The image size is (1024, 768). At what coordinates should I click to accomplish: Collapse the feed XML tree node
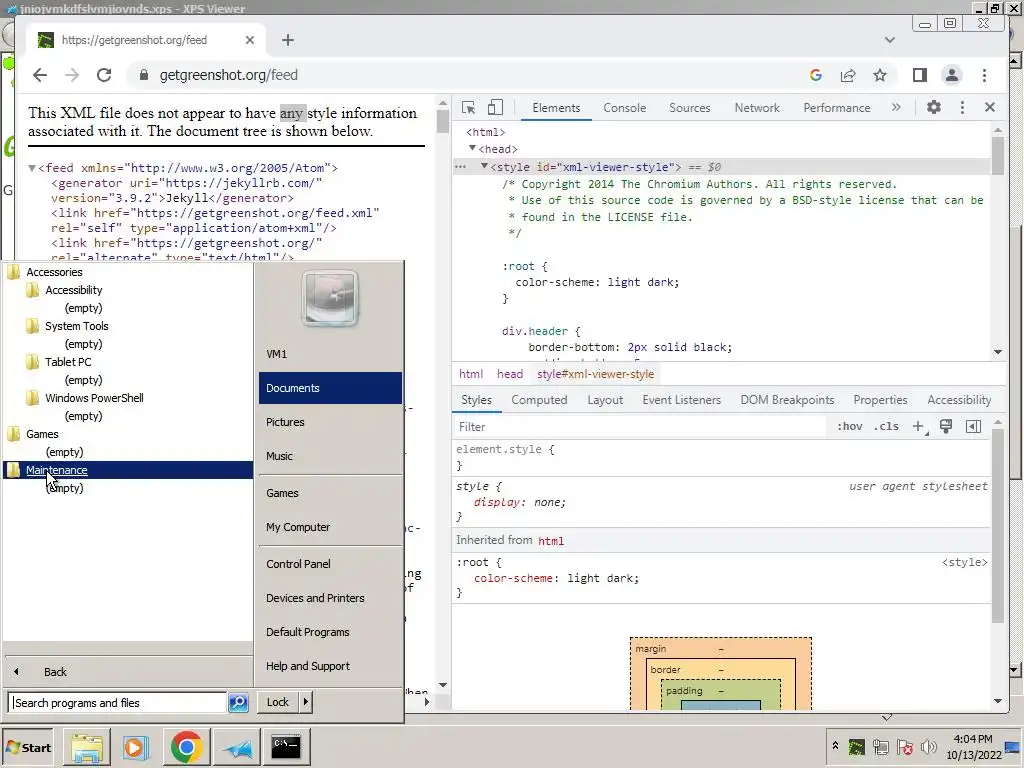coord(31,168)
